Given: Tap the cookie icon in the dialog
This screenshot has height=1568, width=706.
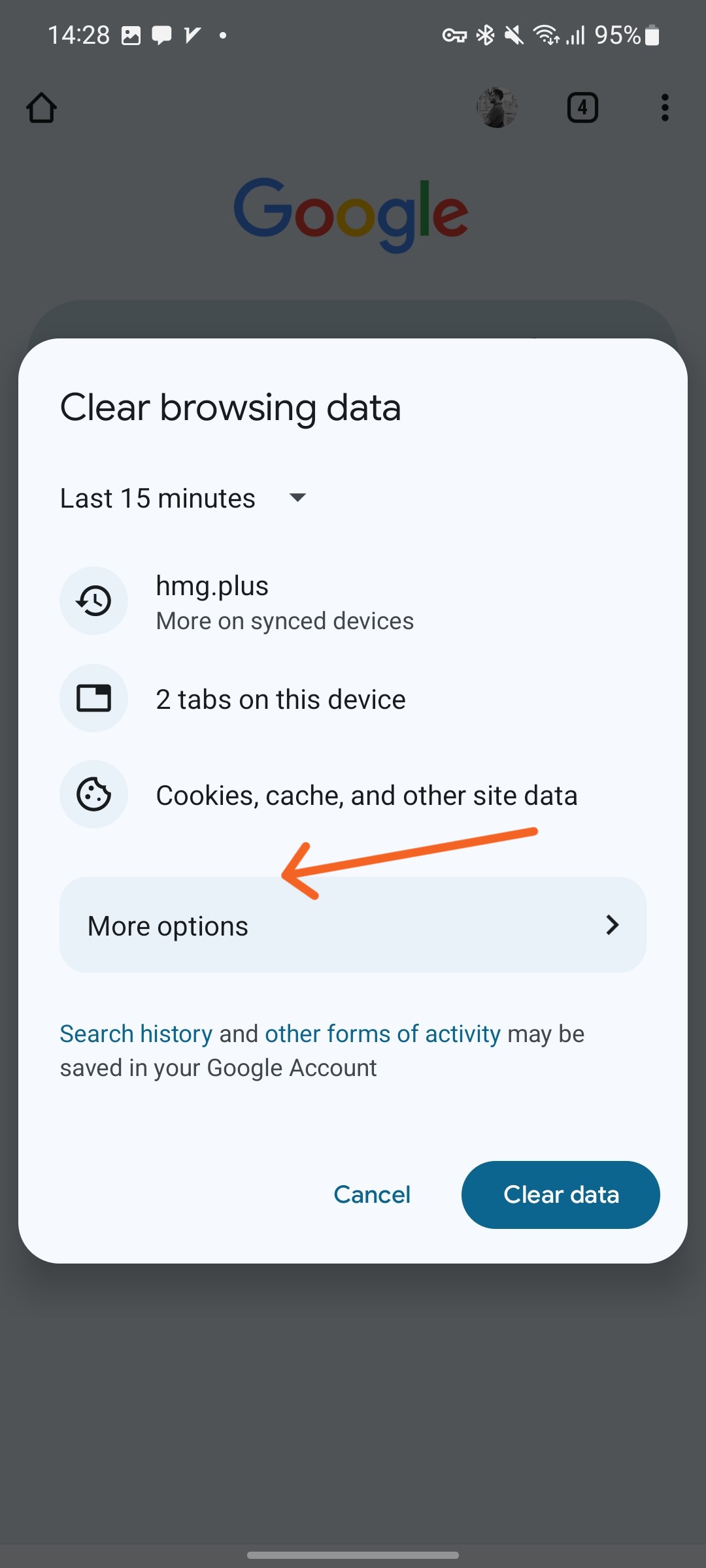Looking at the screenshot, I should click(x=93, y=794).
